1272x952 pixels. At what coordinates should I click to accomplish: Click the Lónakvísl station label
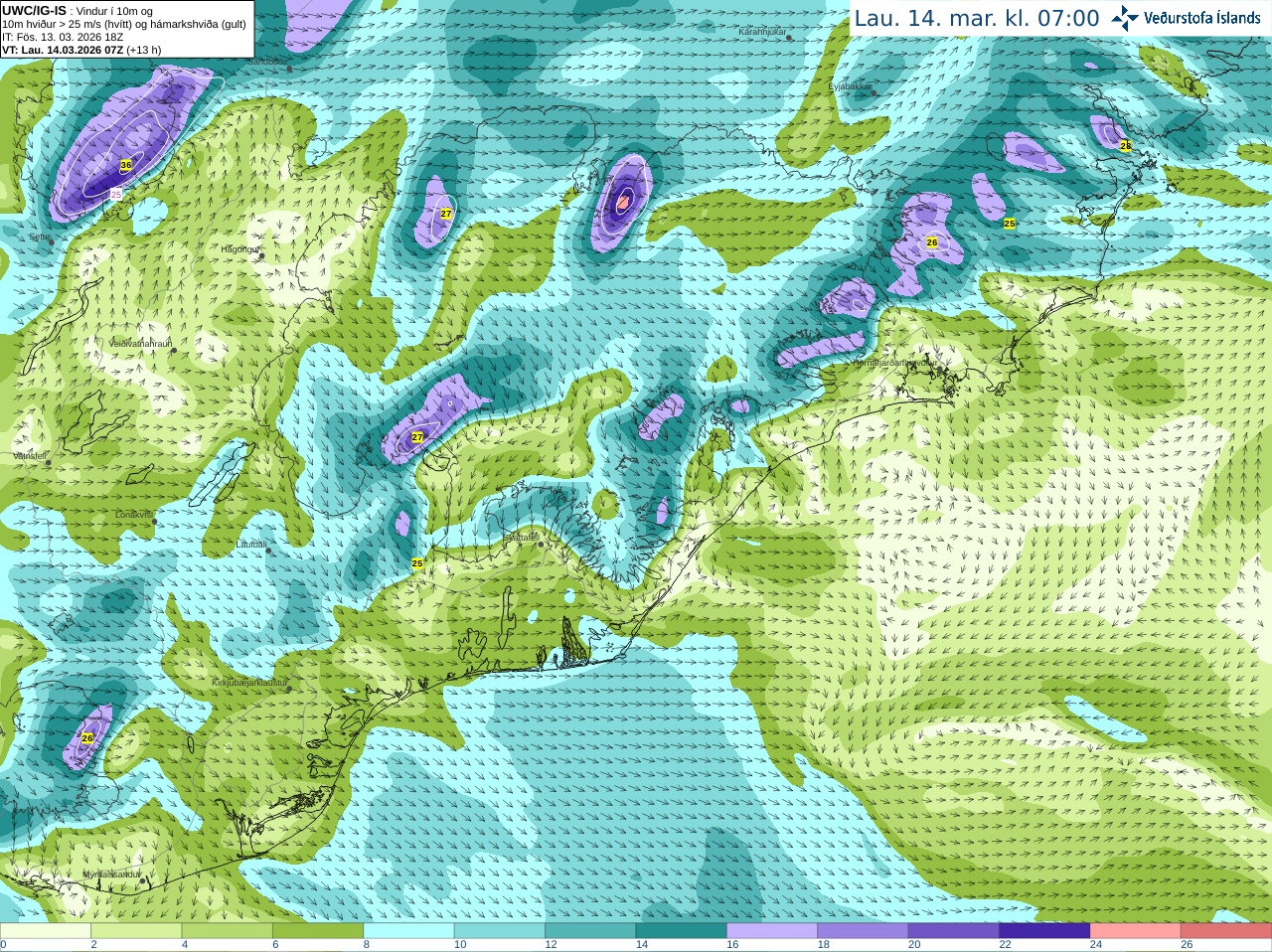pyautogui.click(x=134, y=515)
